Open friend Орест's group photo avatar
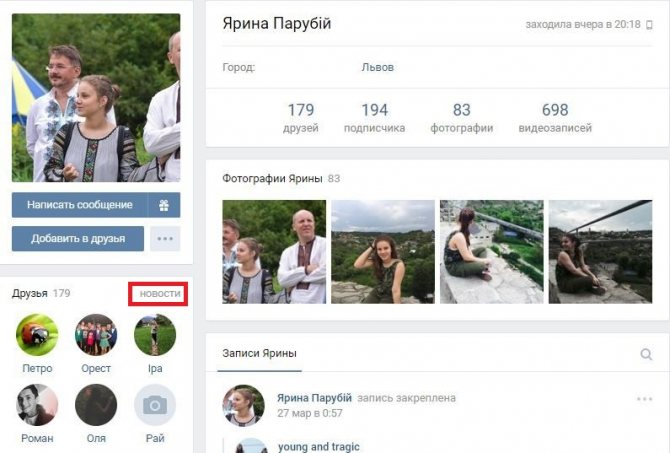 (x=96, y=335)
